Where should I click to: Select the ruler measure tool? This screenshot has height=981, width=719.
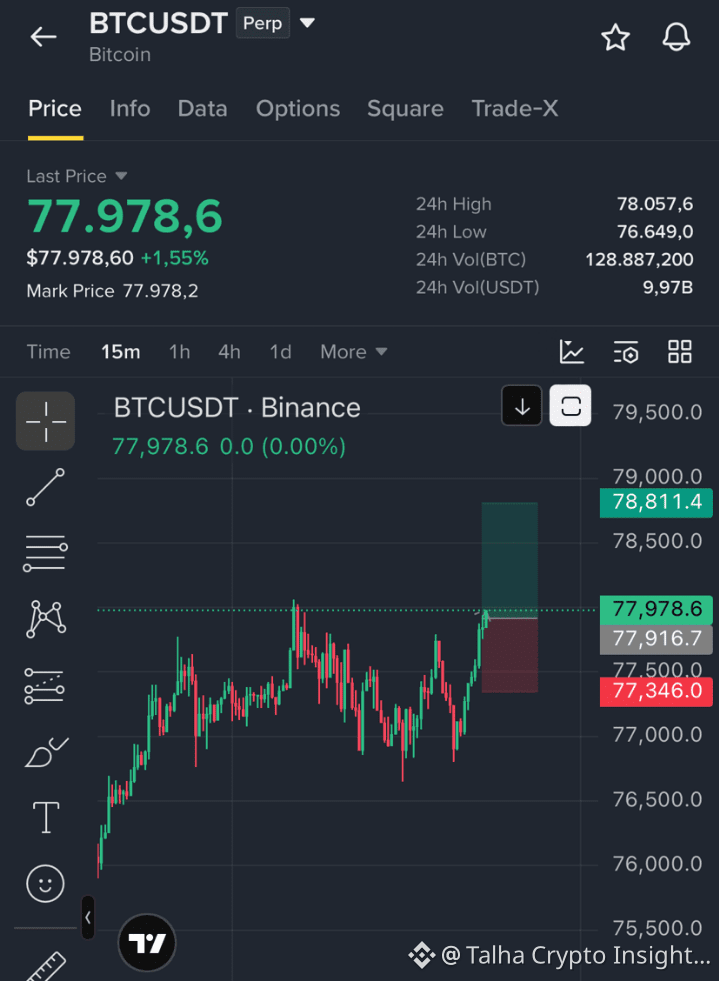(x=47, y=967)
